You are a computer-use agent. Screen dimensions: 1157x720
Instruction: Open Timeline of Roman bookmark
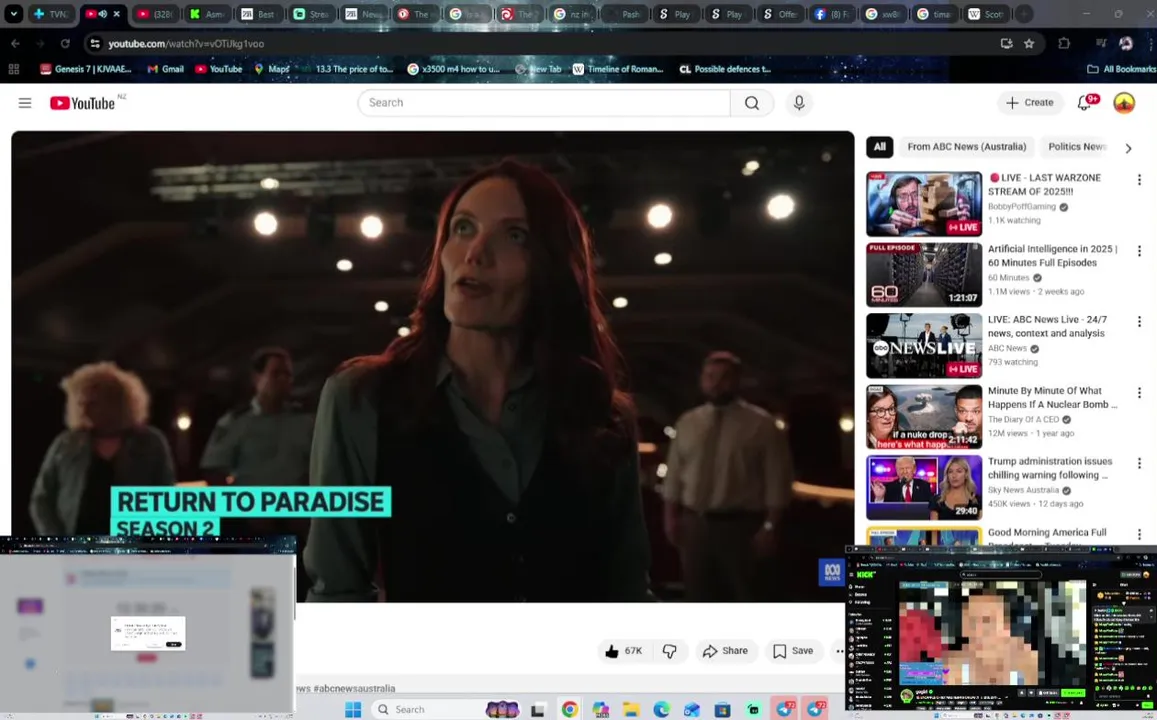pos(618,69)
